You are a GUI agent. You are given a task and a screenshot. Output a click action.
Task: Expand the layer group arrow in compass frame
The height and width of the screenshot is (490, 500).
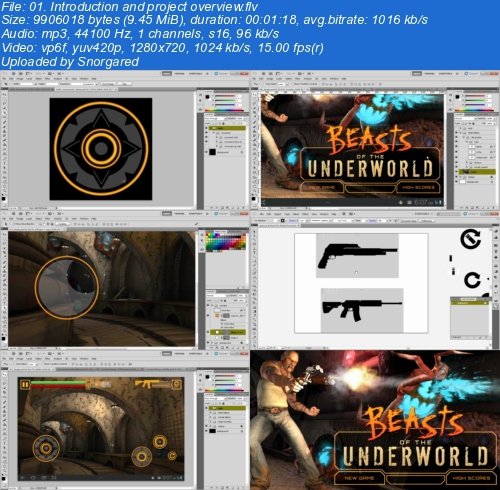click(x=214, y=133)
